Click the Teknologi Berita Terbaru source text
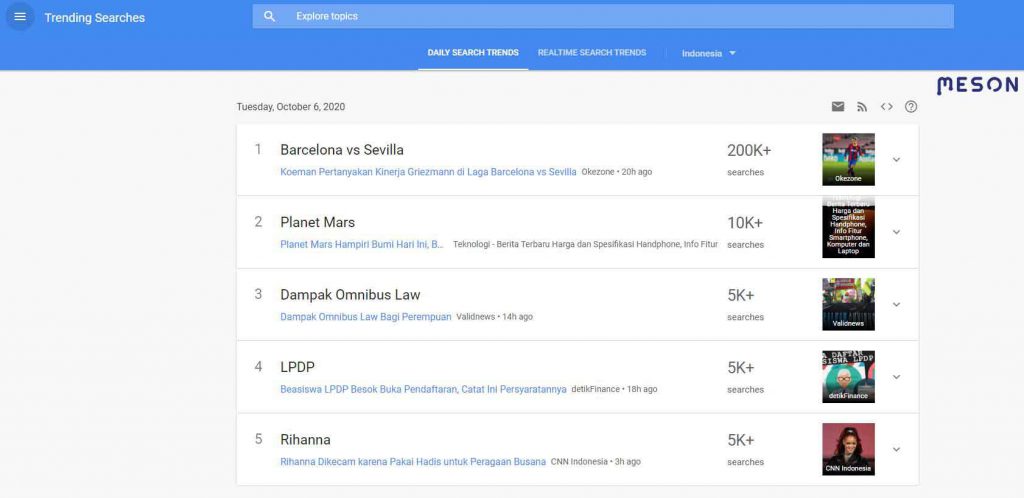 coord(585,244)
